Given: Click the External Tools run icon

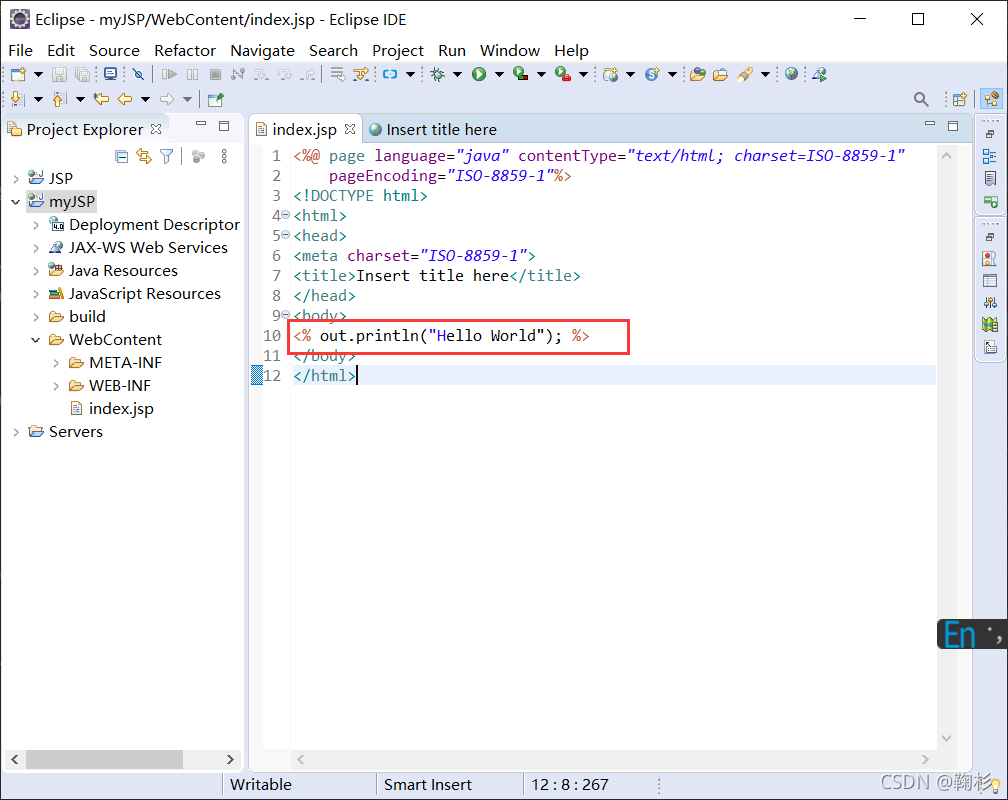Looking at the screenshot, I should point(563,75).
